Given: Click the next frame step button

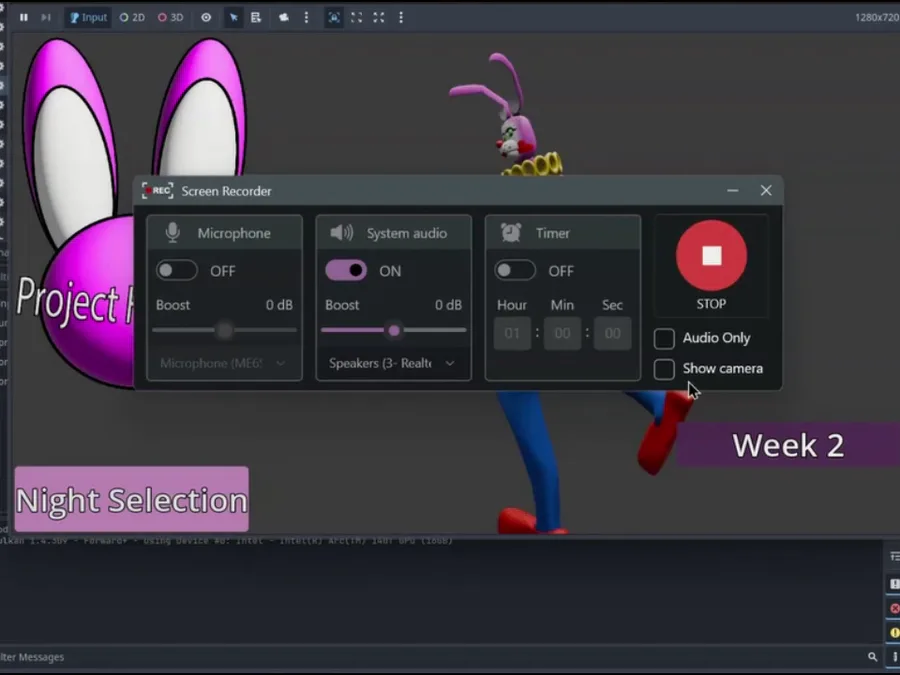Looking at the screenshot, I should coord(46,18).
